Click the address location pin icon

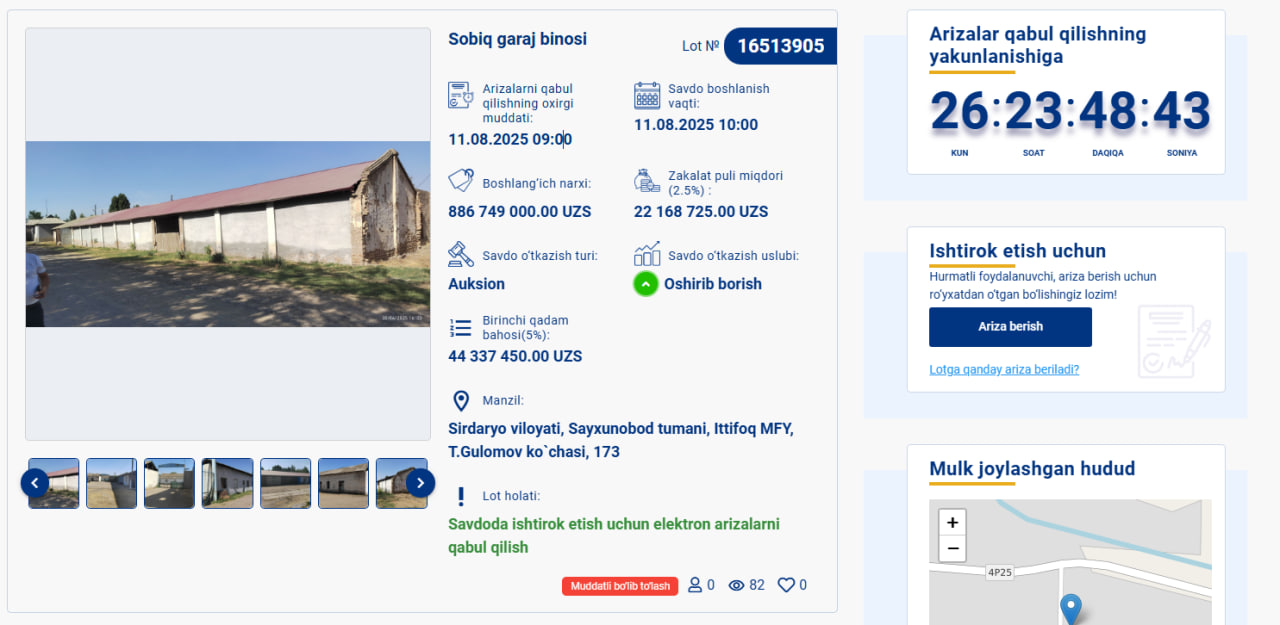click(461, 401)
